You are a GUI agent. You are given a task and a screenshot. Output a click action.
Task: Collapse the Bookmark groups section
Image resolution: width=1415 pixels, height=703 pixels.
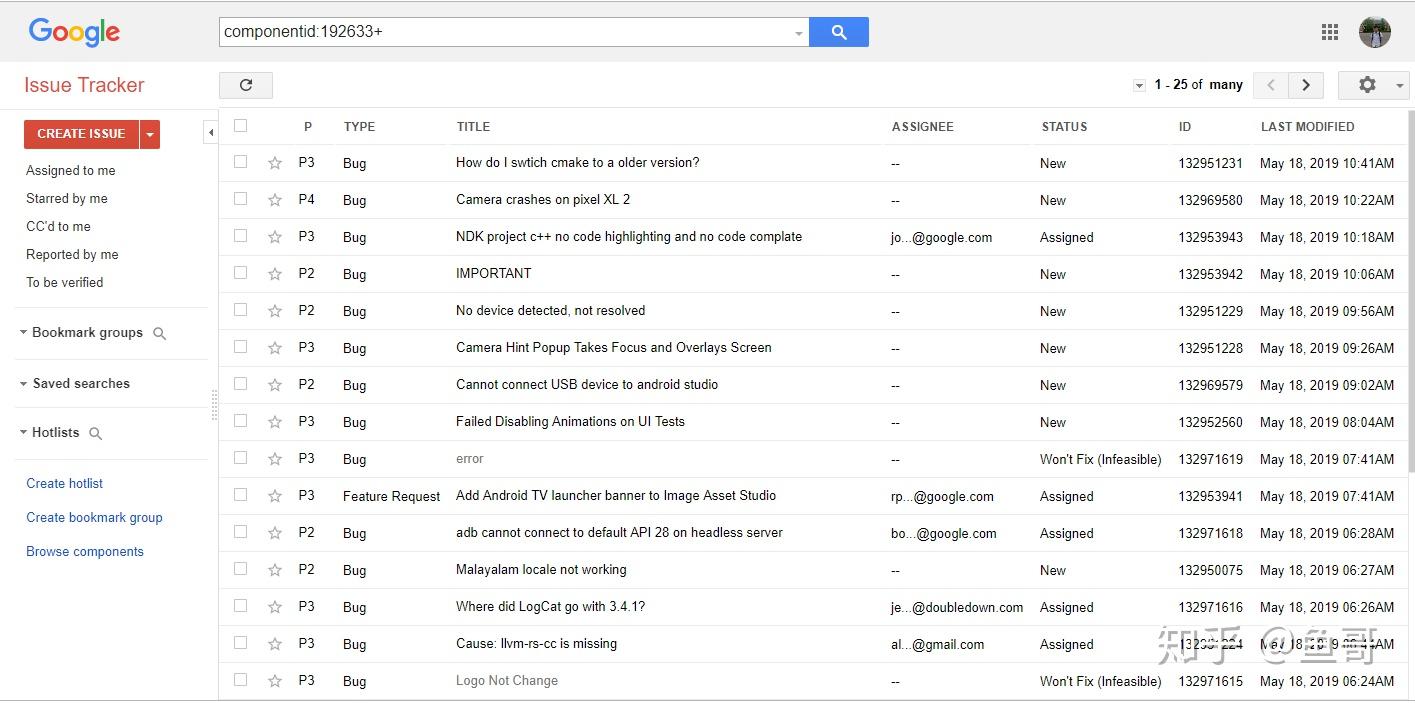click(x=23, y=332)
